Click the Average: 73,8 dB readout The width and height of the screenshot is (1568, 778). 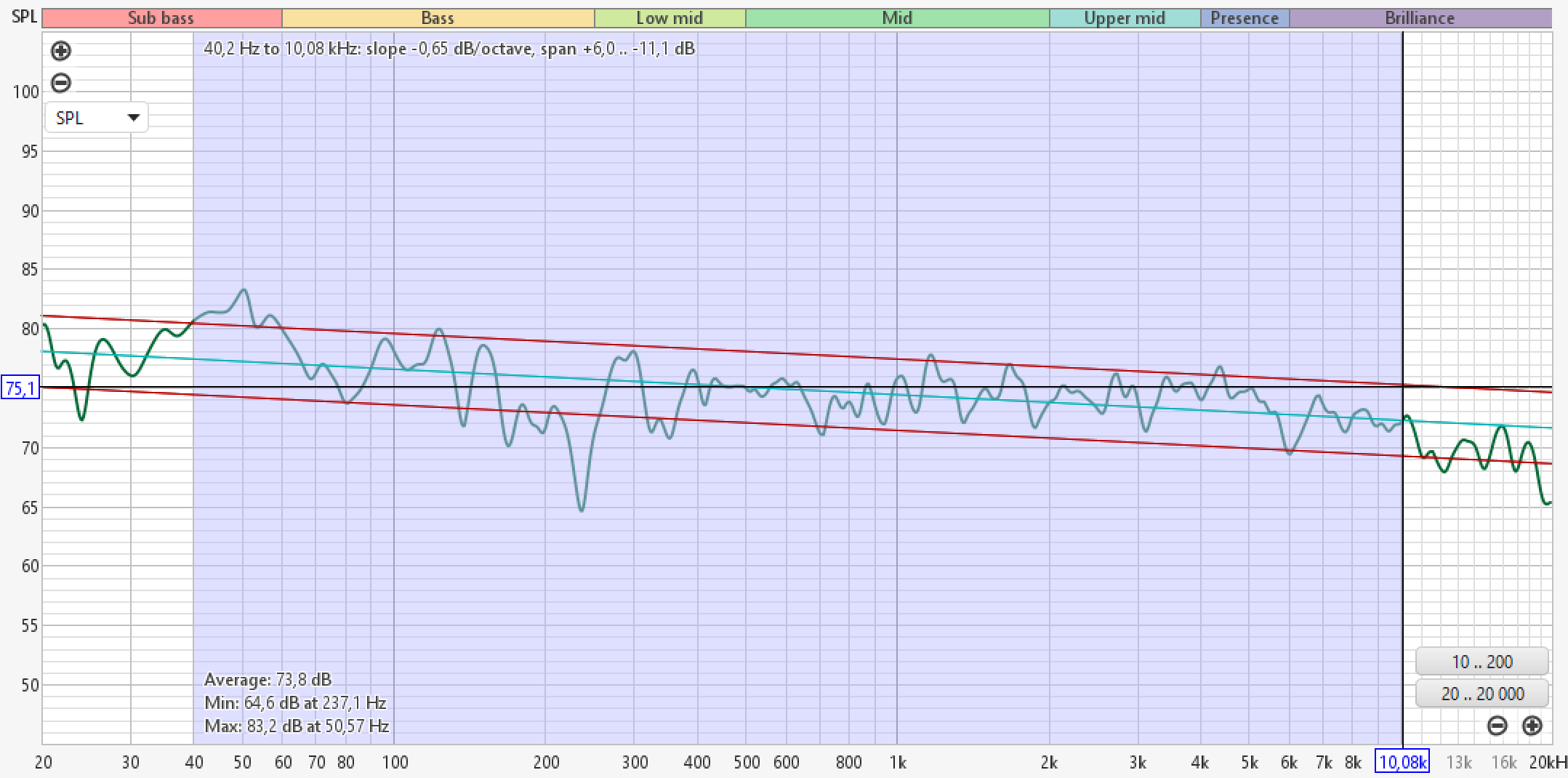coord(268,680)
